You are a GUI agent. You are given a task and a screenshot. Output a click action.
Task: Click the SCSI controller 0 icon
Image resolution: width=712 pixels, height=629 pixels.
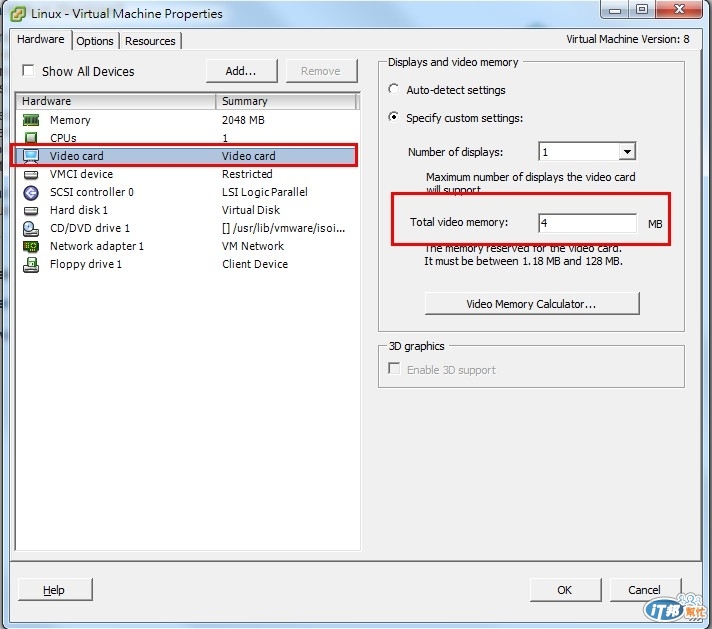coord(31,193)
